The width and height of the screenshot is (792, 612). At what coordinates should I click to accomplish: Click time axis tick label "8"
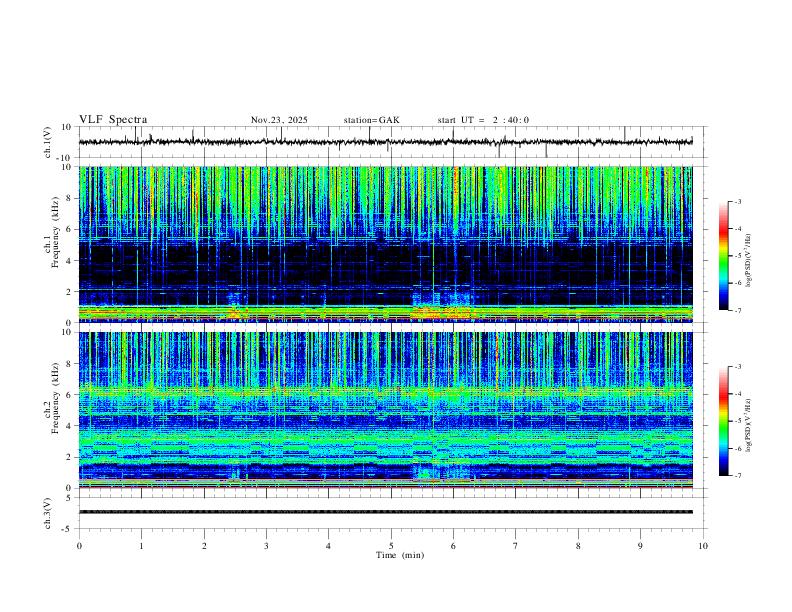(x=578, y=546)
